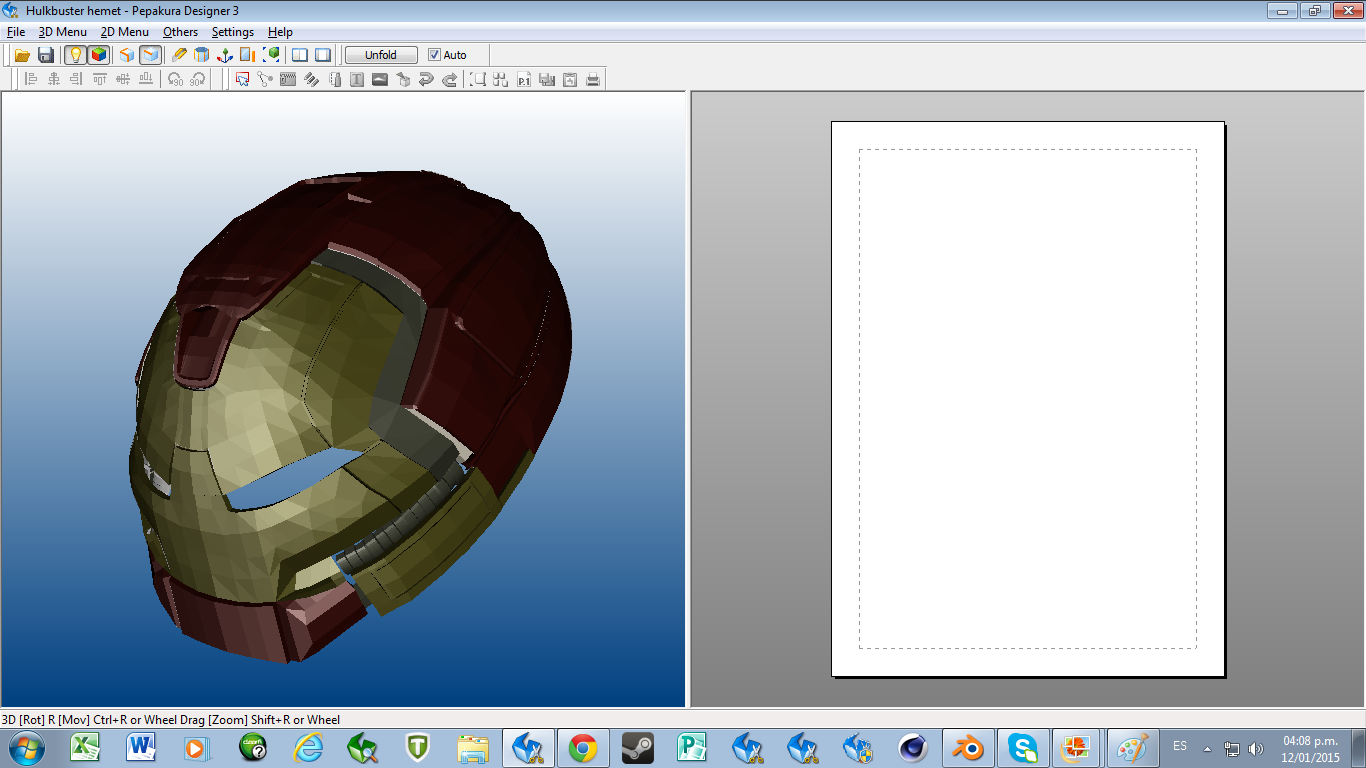The width and height of the screenshot is (1366, 768).
Task: Toggle the multicolored cube texture button
Action: [x=98, y=55]
